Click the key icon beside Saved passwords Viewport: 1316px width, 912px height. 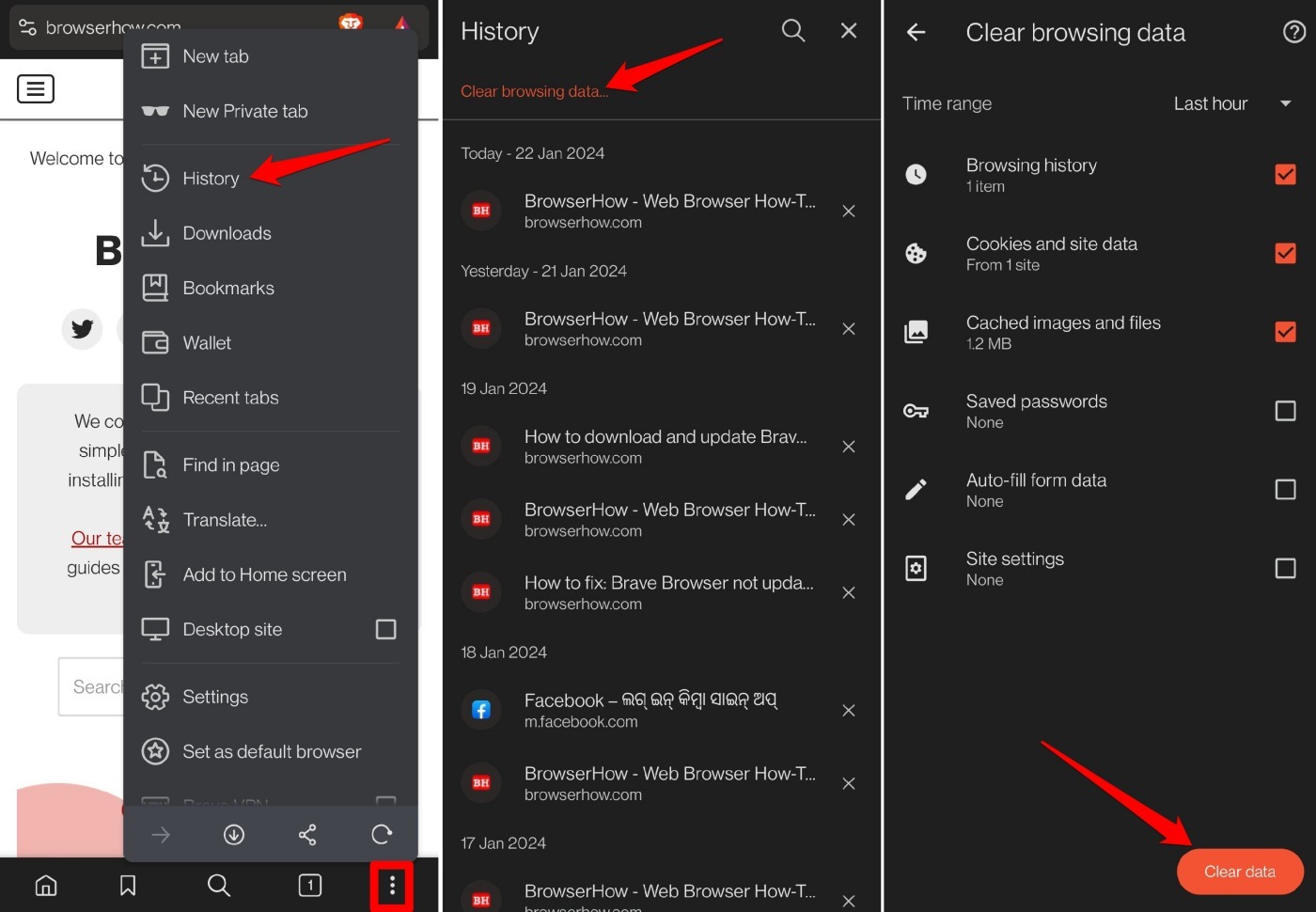(x=916, y=411)
